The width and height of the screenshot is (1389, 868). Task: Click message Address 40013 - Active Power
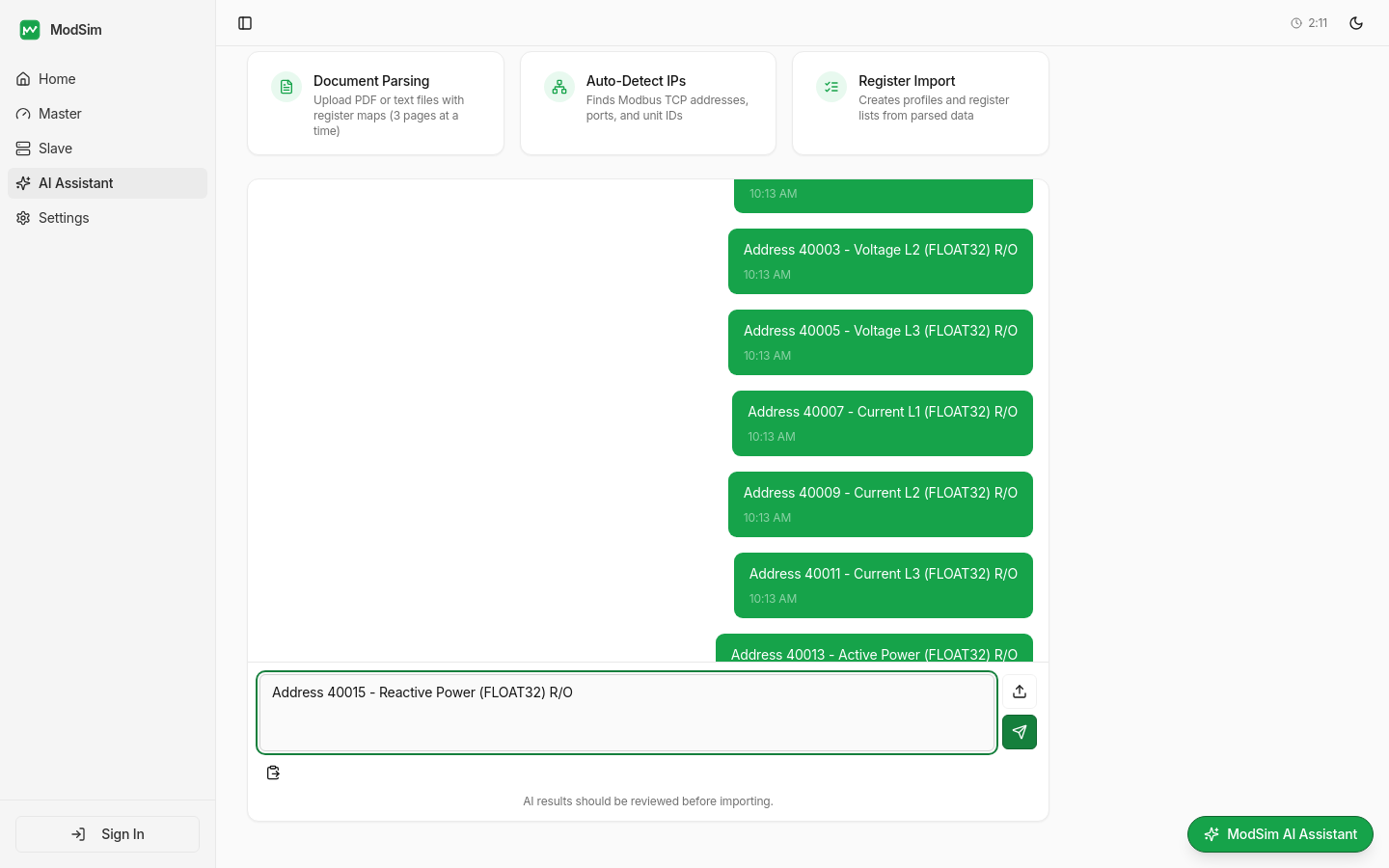click(874, 648)
